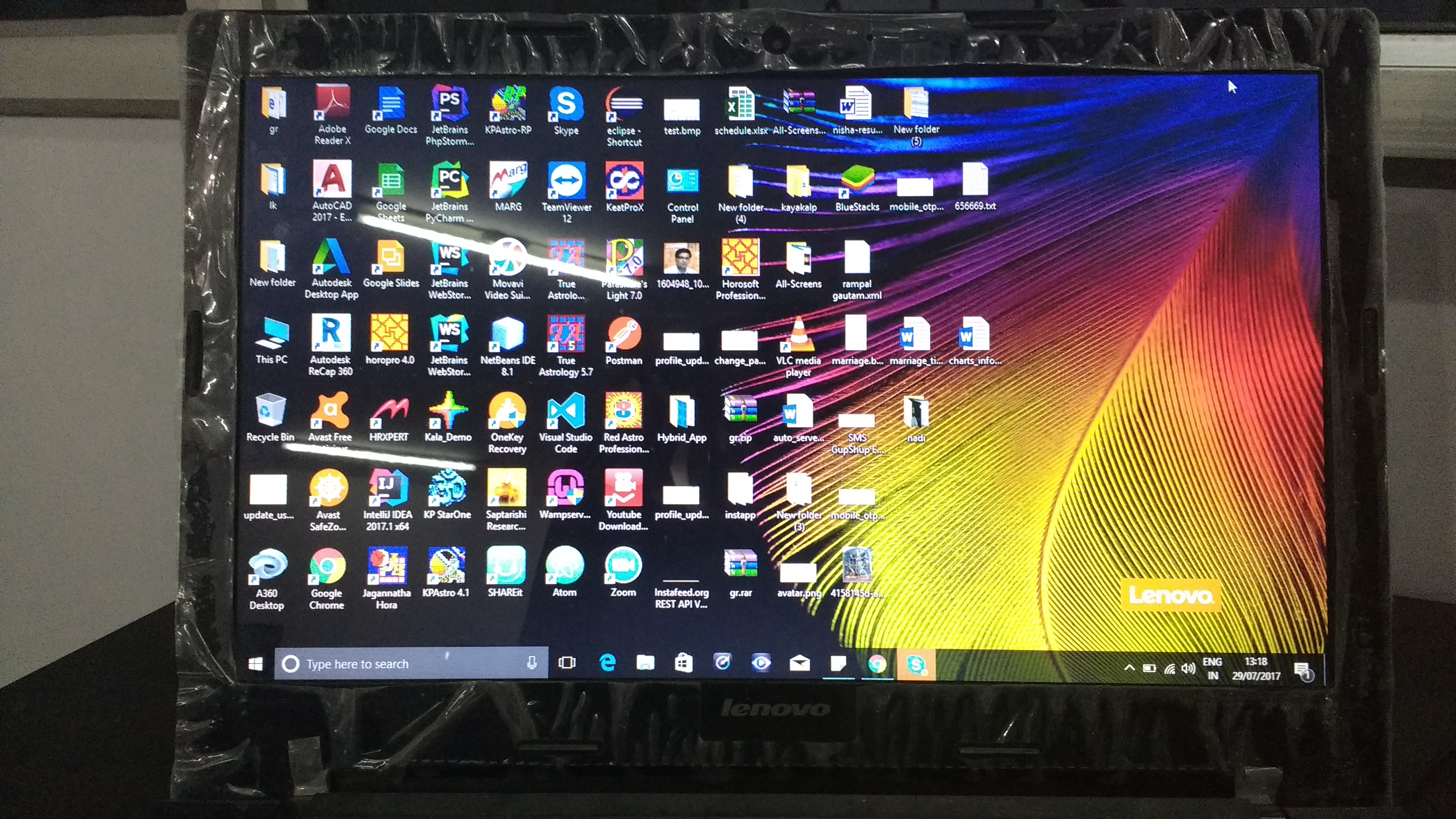The image size is (1456, 819).
Task: Launch Google Chrome desktop shortcut
Action: point(327,579)
